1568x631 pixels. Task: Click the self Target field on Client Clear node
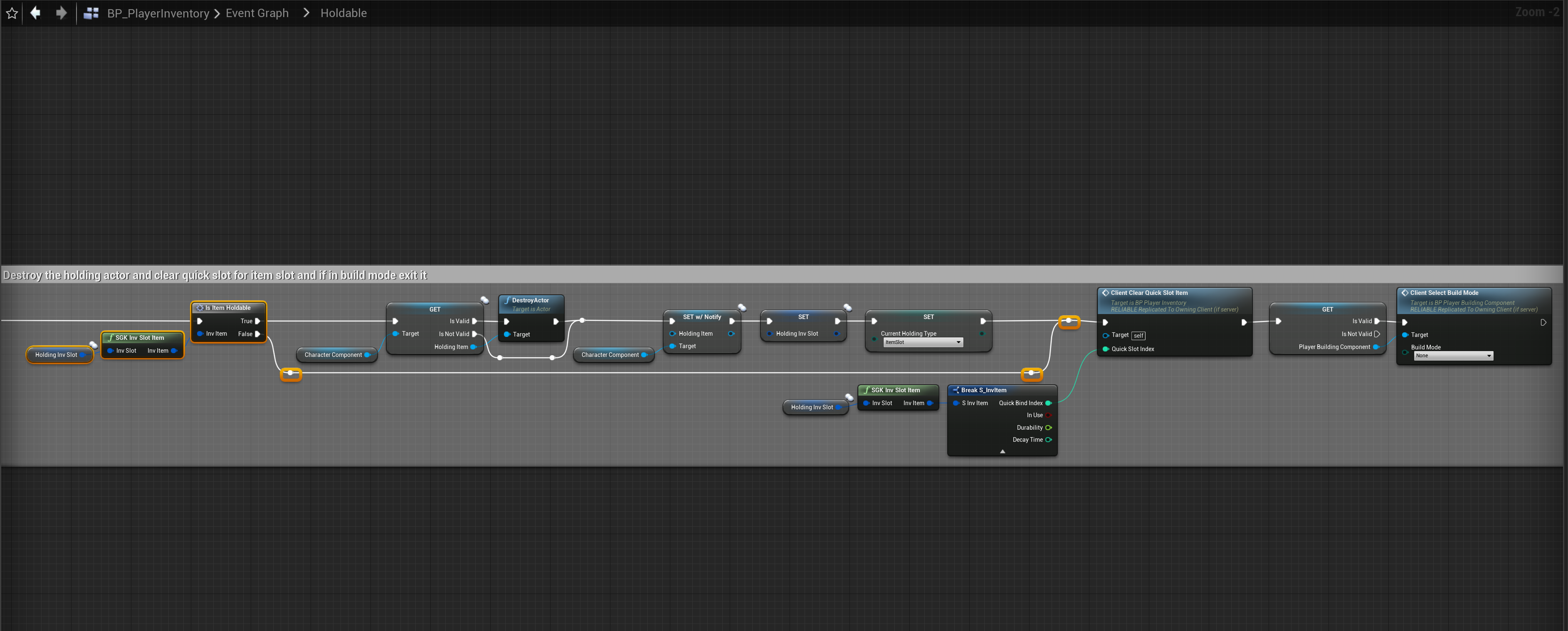tap(1138, 336)
